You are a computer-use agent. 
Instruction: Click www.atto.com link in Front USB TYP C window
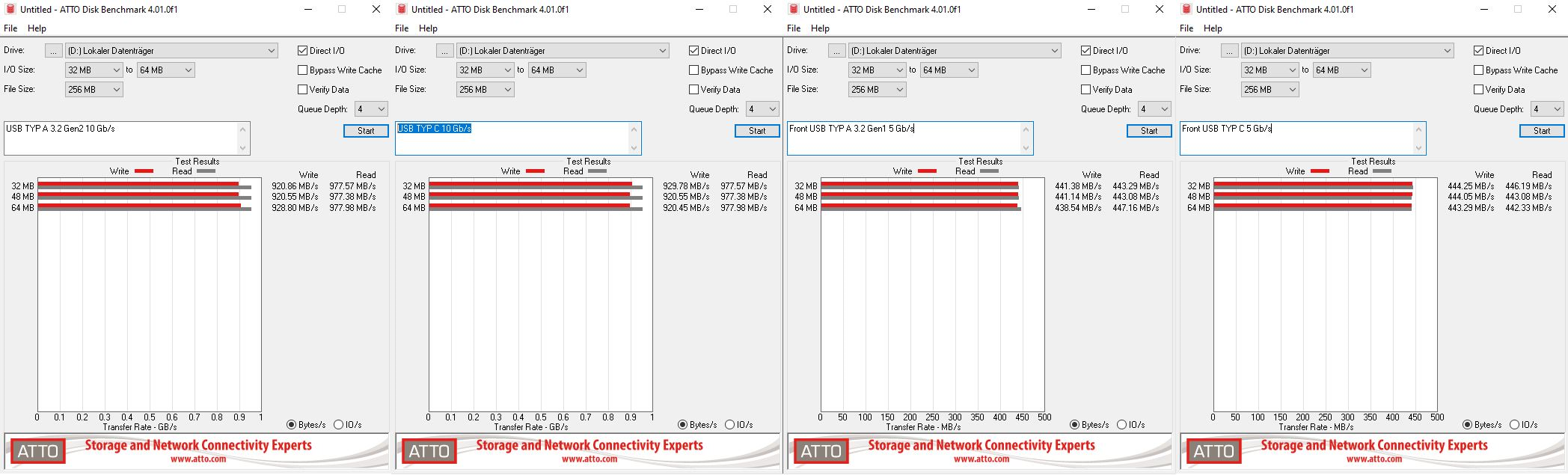point(1374,459)
